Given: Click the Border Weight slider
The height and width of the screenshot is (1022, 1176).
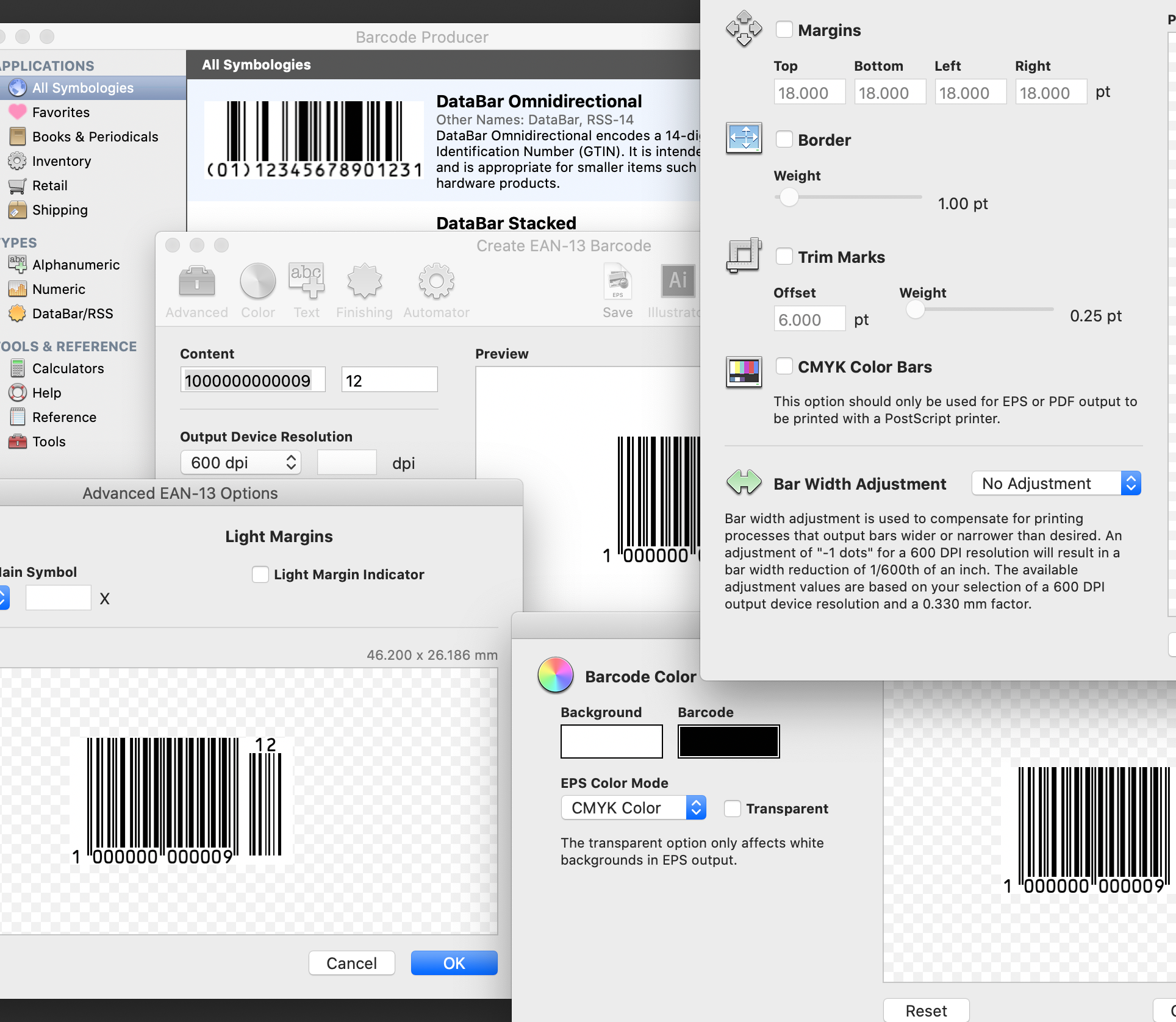Looking at the screenshot, I should coord(848,198).
